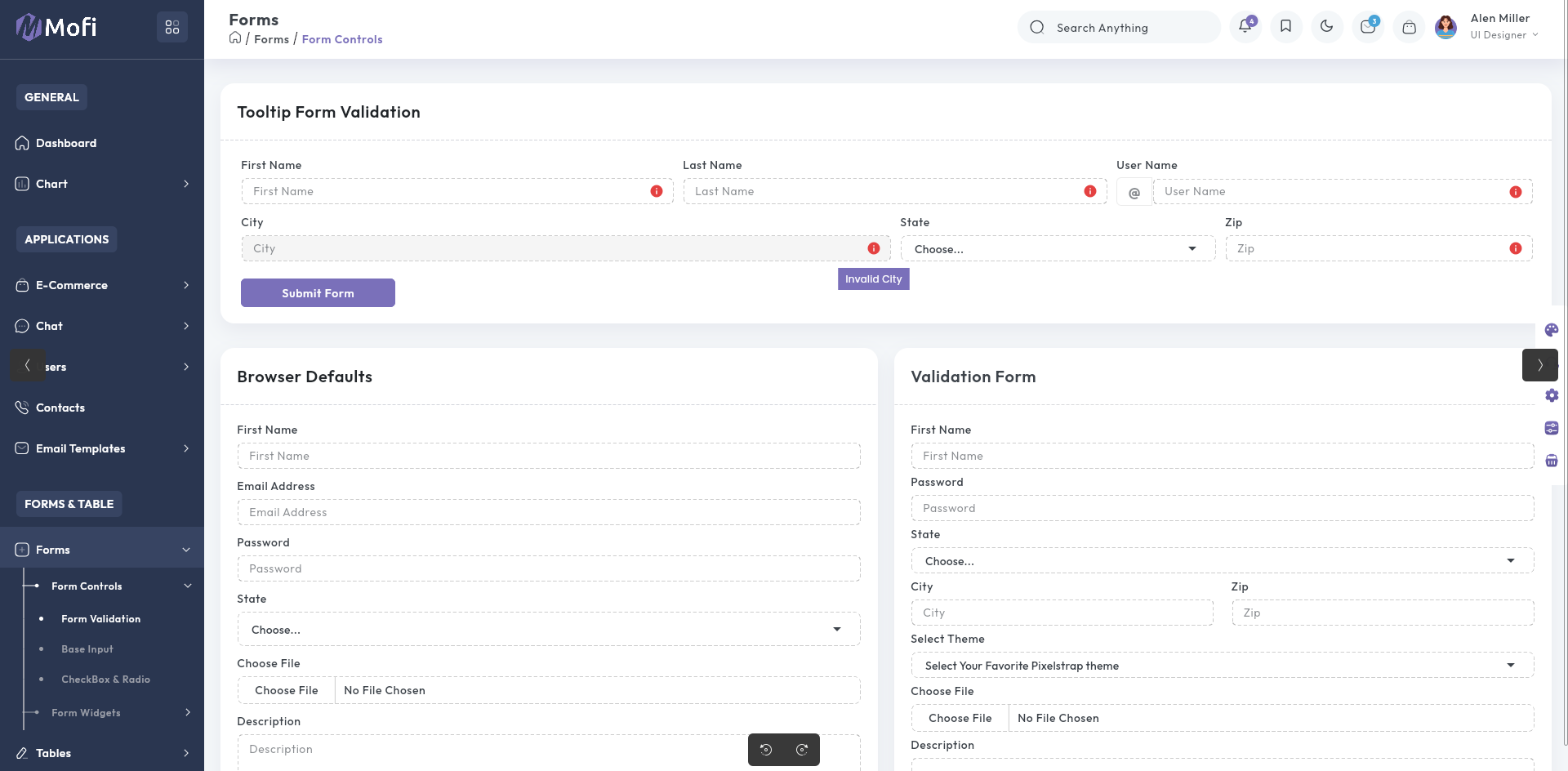This screenshot has width=1568, height=771.
Task: Click the settings gear icon on right edge
Action: pyautogui.click(x=1552, y=395)
